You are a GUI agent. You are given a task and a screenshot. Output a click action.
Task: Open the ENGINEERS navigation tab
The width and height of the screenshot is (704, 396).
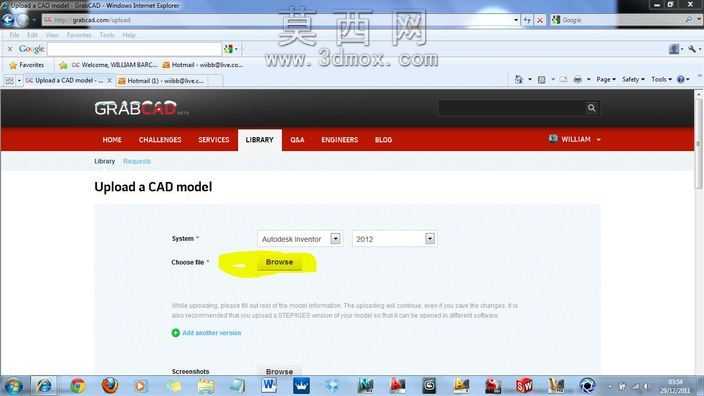pos(339,140)
